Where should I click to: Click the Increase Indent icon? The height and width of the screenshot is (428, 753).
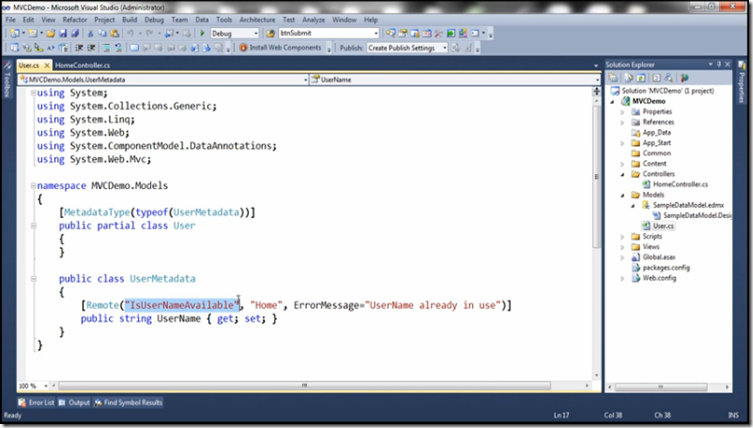tap(91, 48)
